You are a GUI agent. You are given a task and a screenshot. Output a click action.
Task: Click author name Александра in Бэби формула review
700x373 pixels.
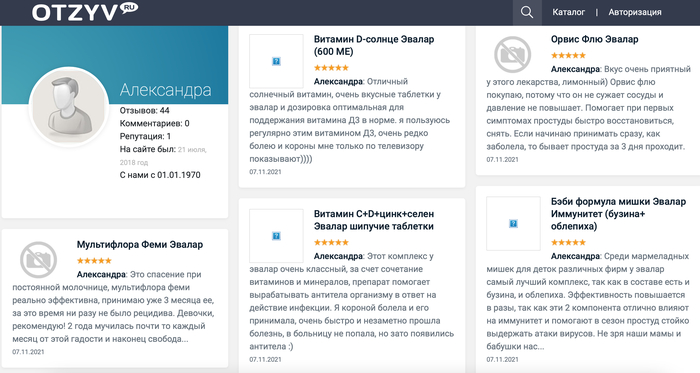point(575,256)
